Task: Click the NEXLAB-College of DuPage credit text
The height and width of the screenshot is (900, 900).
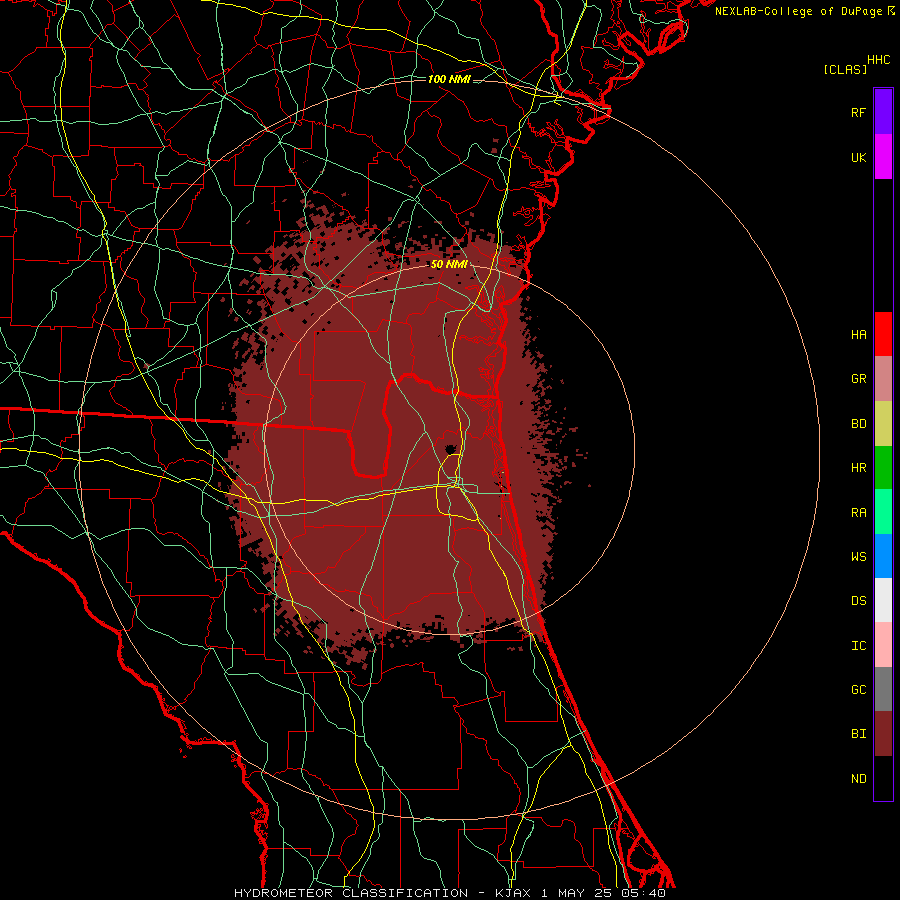Action: [x=798, y=11]
